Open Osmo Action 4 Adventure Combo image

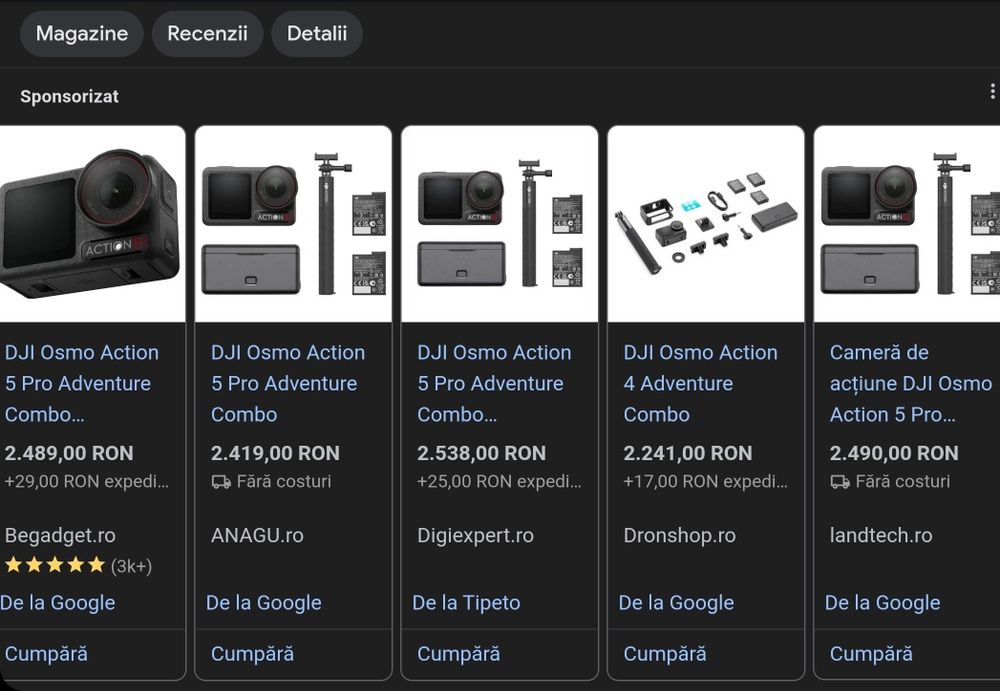coord(706,223)
